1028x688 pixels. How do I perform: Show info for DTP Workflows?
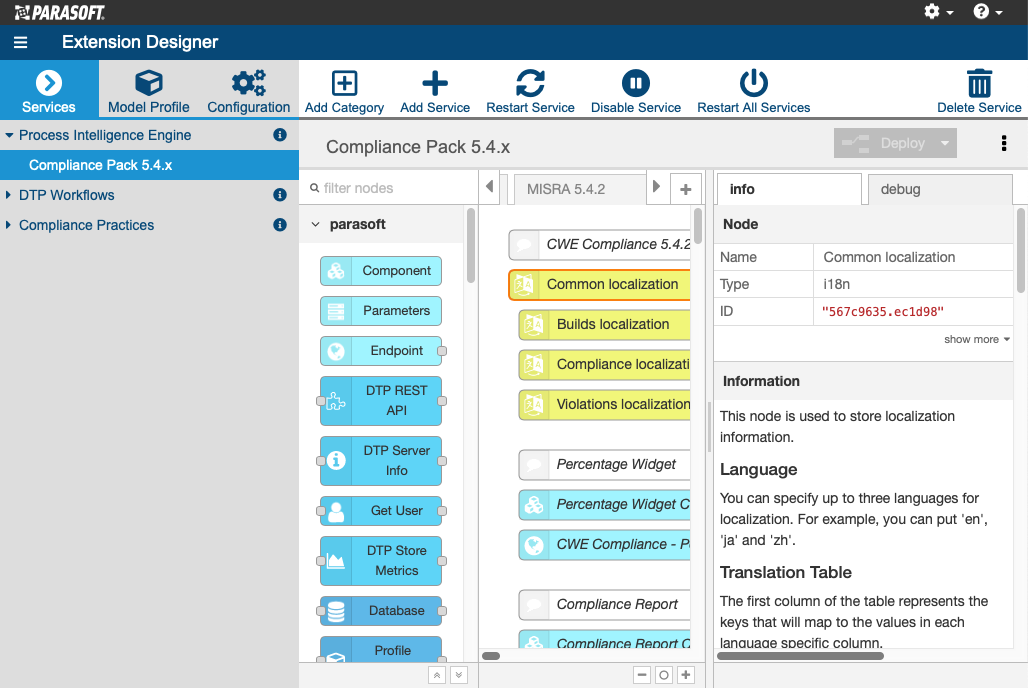click(x=280, y=195)
